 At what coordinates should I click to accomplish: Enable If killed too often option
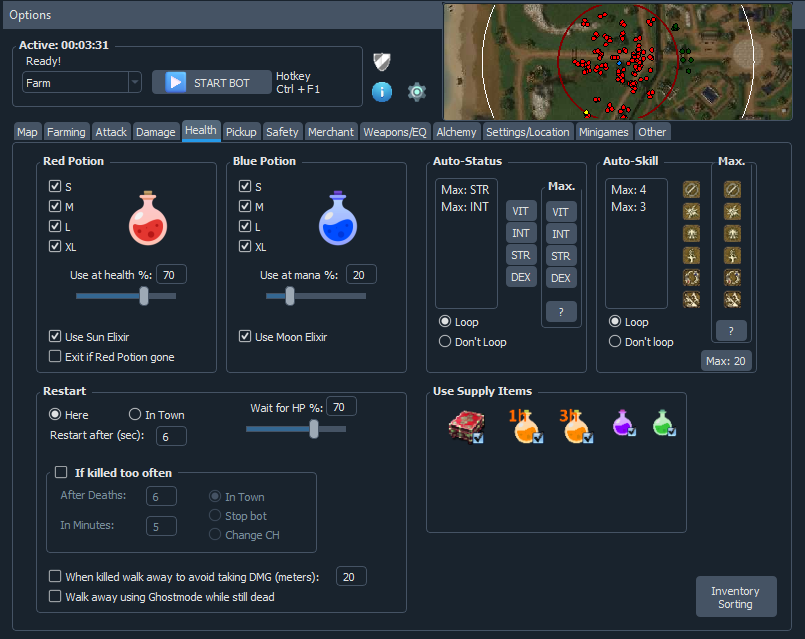click(61, 472)
